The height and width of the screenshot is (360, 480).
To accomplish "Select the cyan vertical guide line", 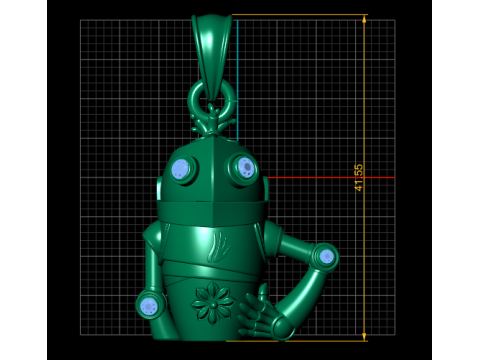I will coord(237,81).
